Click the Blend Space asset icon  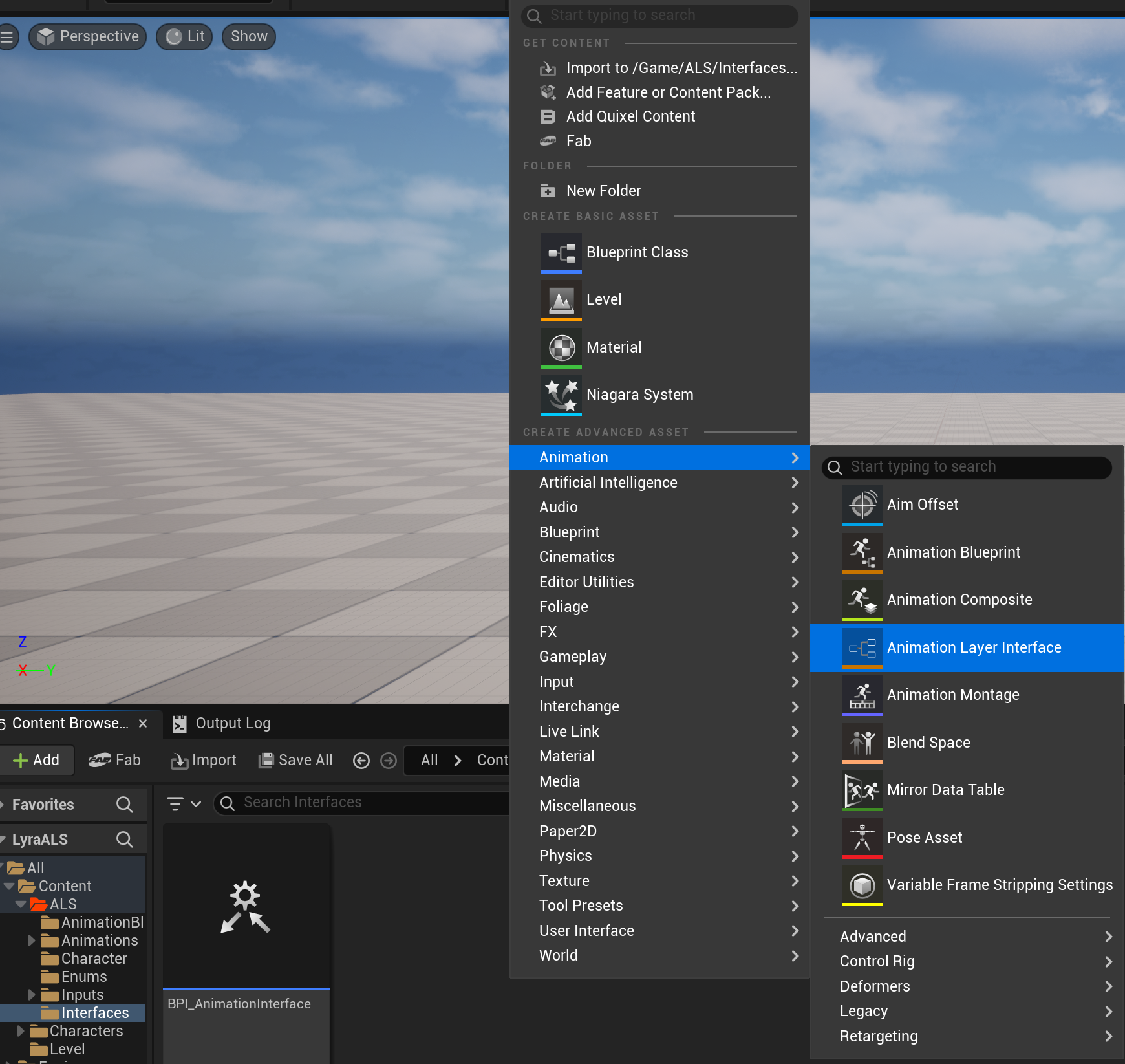coord(862,743)
